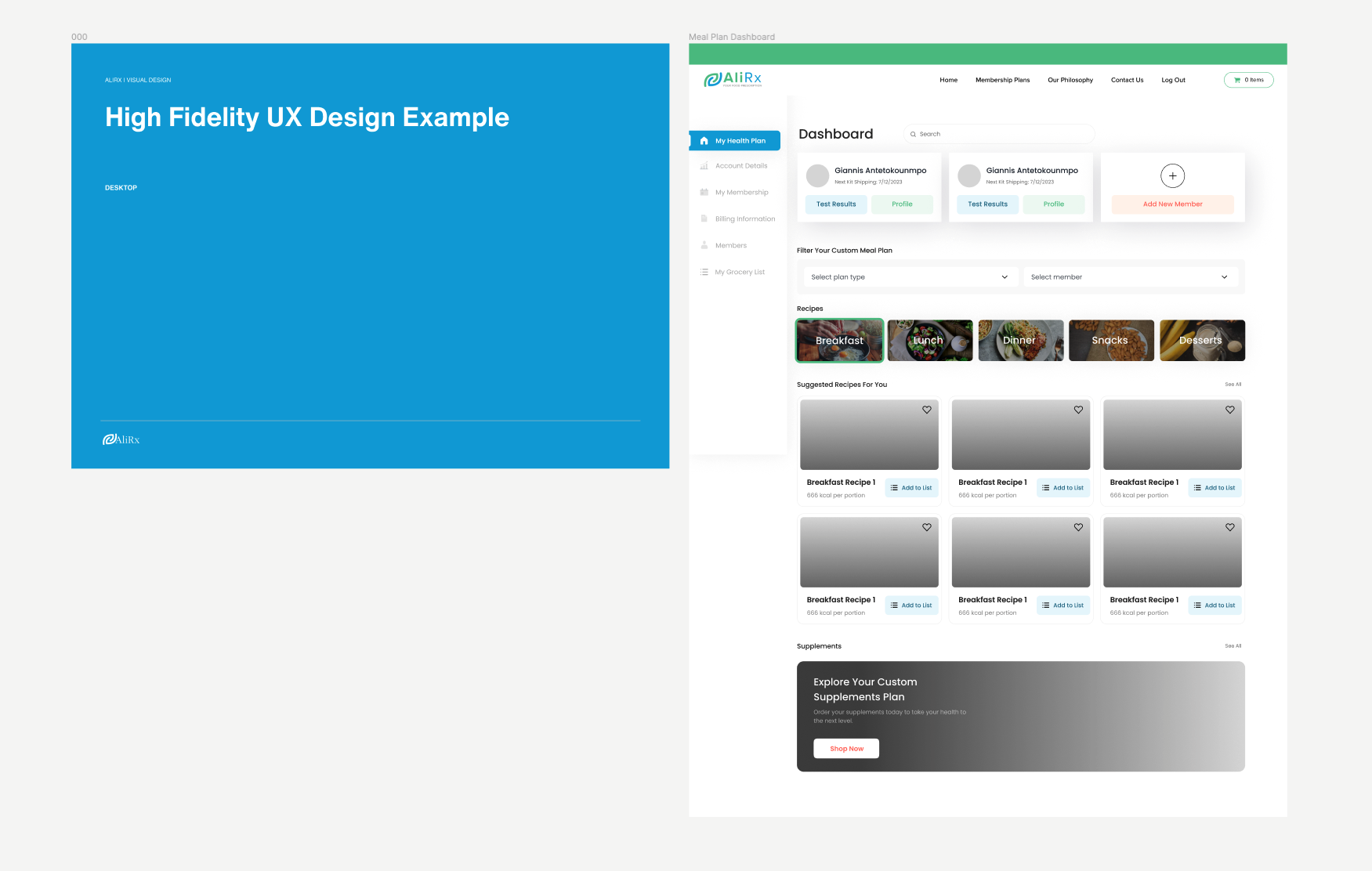The width and height of the screenshot is (1372, 871).
Task: Select the Dinner recipe category
Action: (1021, 341)
